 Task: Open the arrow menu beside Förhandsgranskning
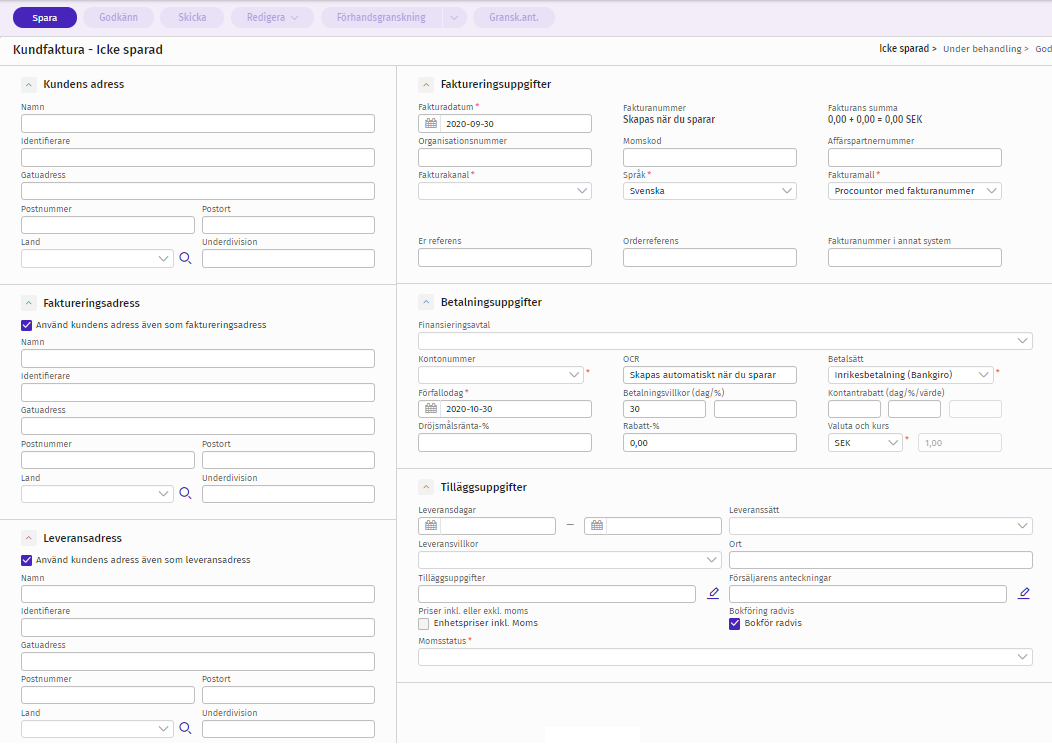(454, 17)
